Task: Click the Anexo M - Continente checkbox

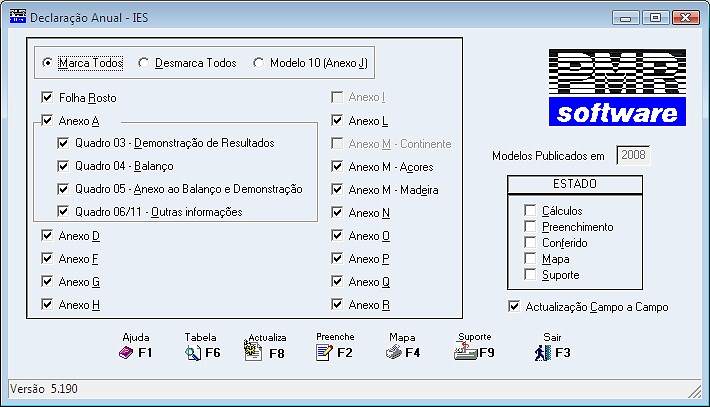Action: [x=337, y=144]
